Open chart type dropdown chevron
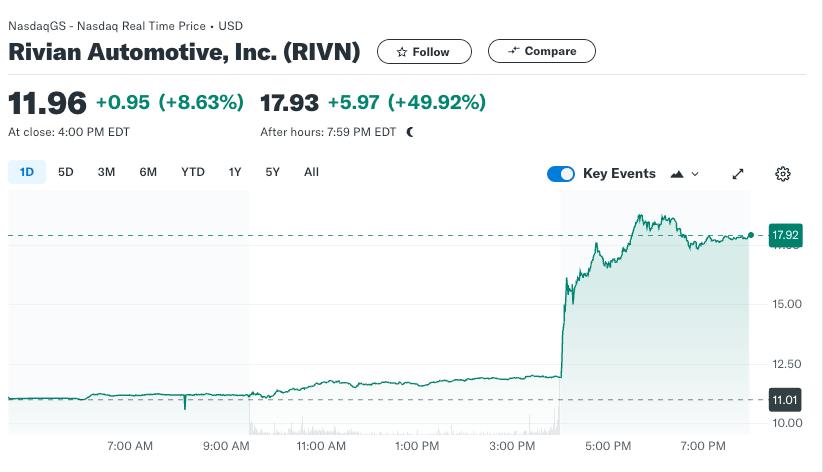 [x=695, y=174]
